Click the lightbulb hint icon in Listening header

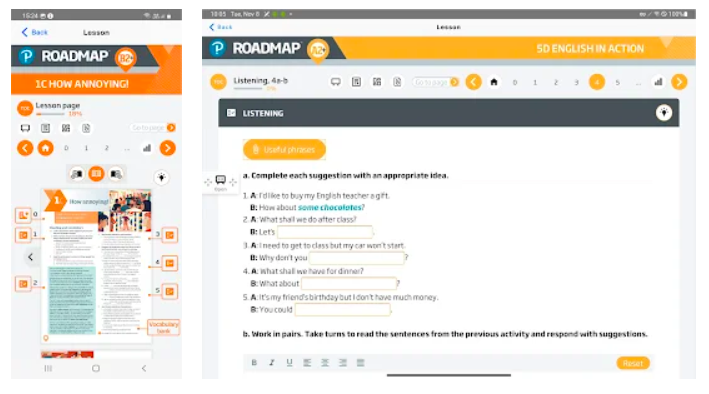click(663, 113)
